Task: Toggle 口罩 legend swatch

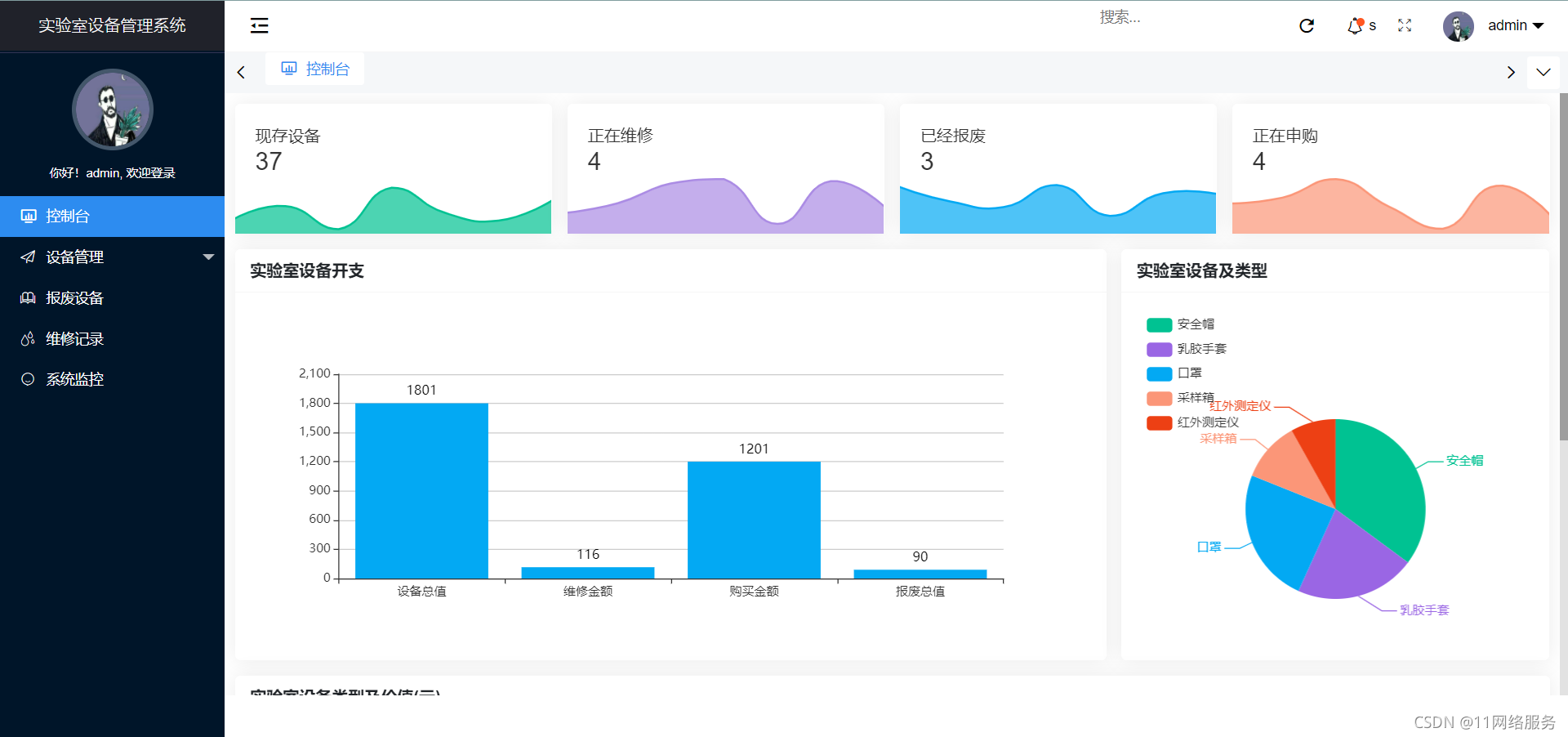Action: pos(1159,374)
